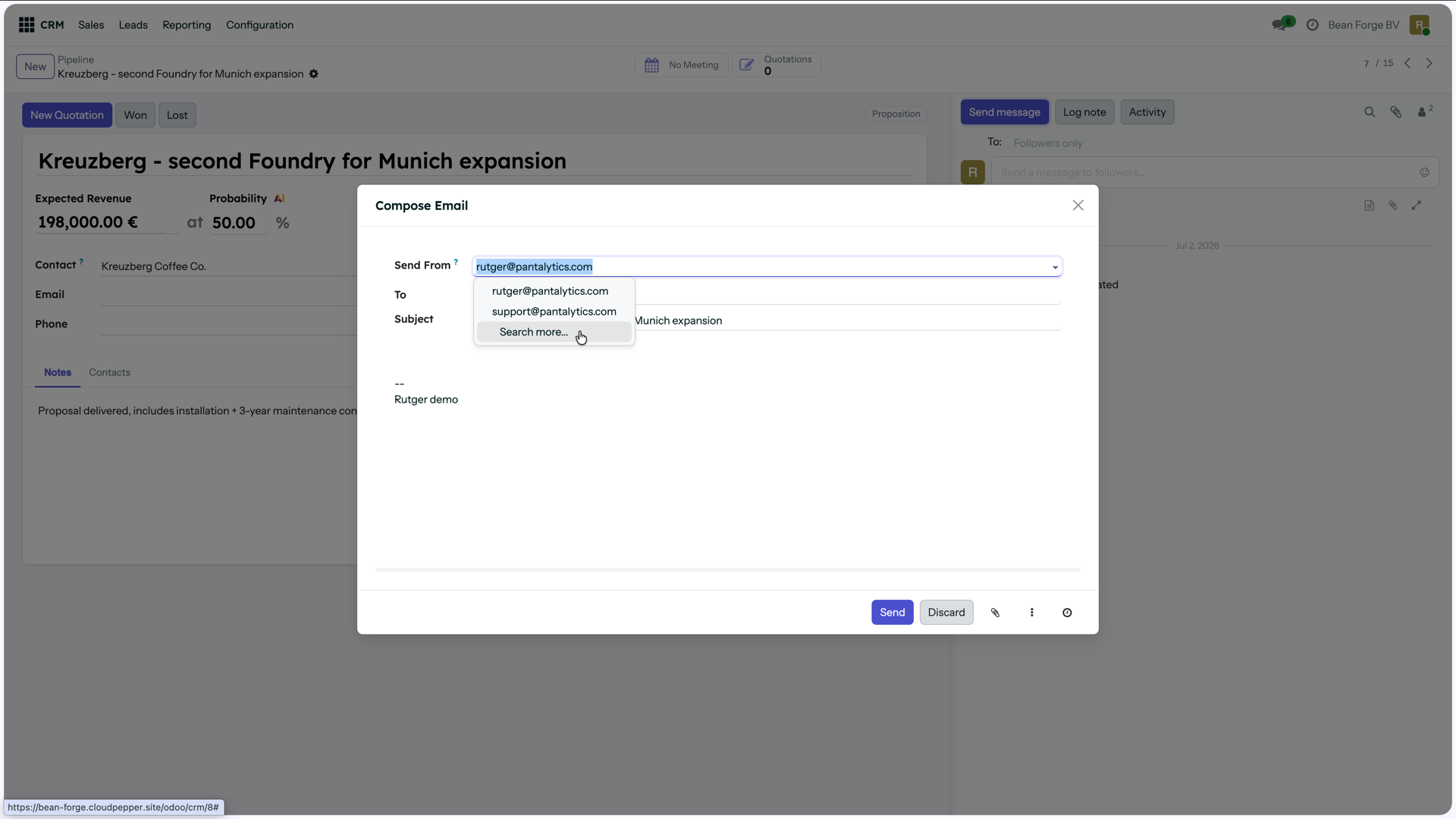The height and width of the screenshot is (819, 1456).
Task: Switch to the Contacts tab
Action: 109,373
